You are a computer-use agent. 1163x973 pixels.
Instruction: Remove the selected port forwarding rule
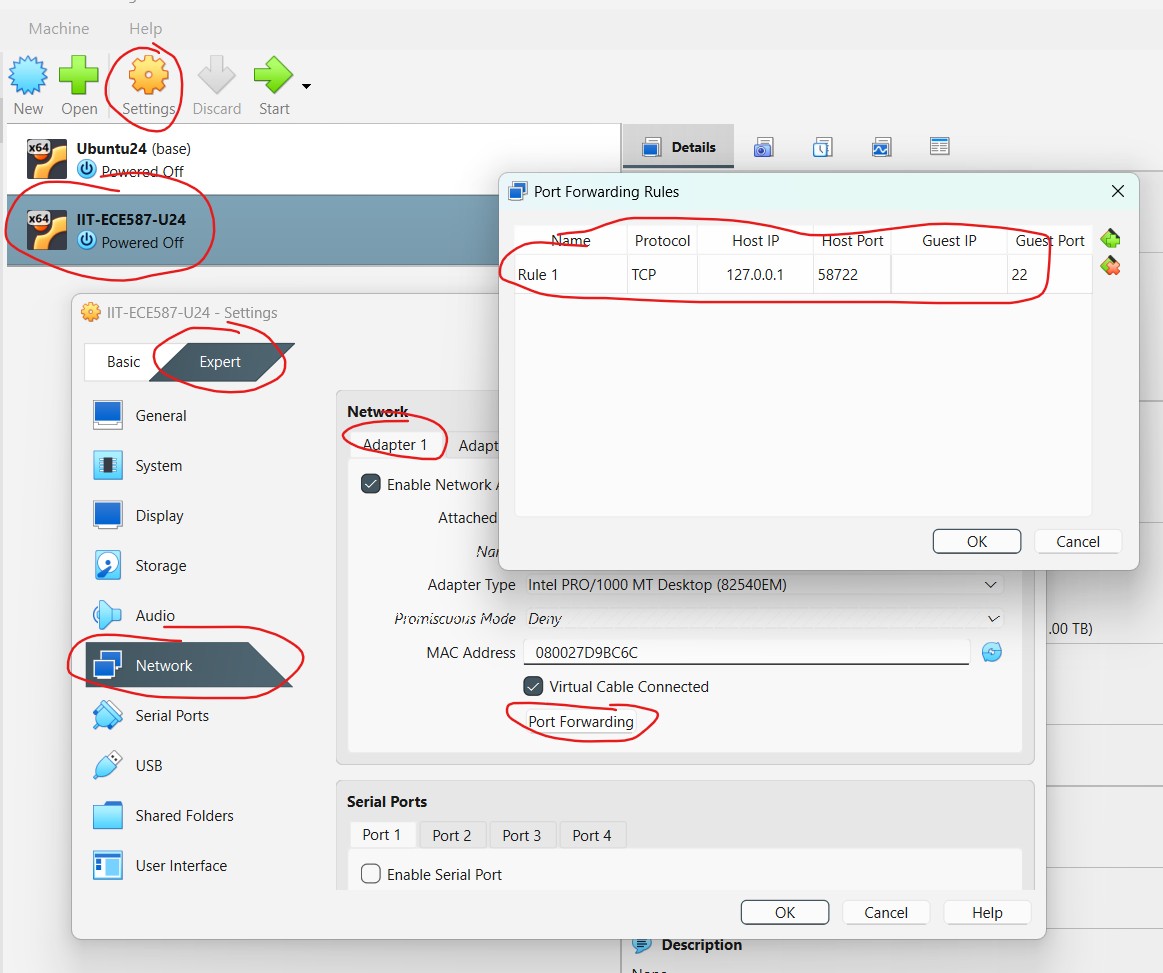pos(1110,266)
